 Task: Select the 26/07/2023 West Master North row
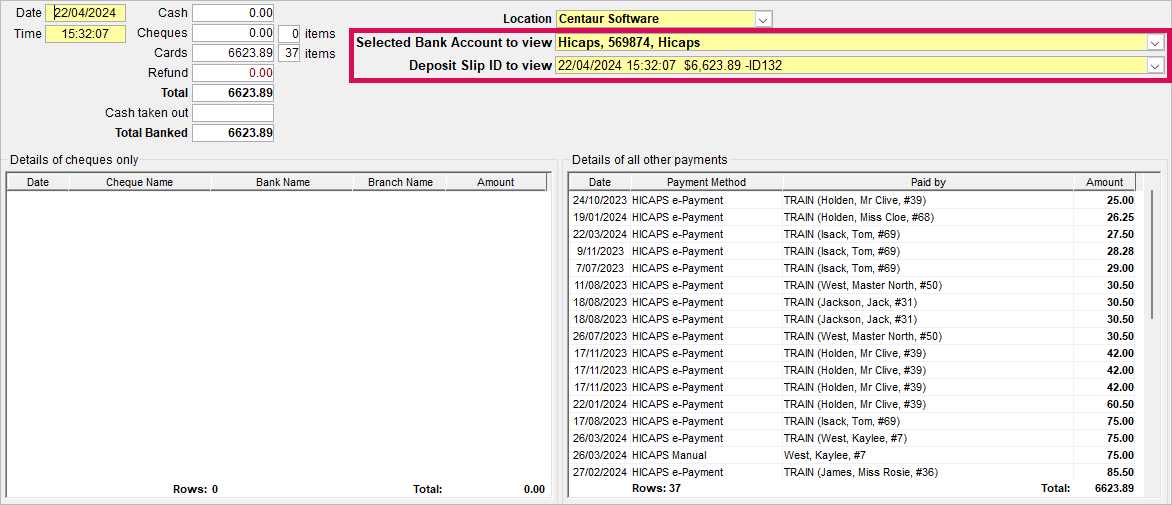pos(852,336)
